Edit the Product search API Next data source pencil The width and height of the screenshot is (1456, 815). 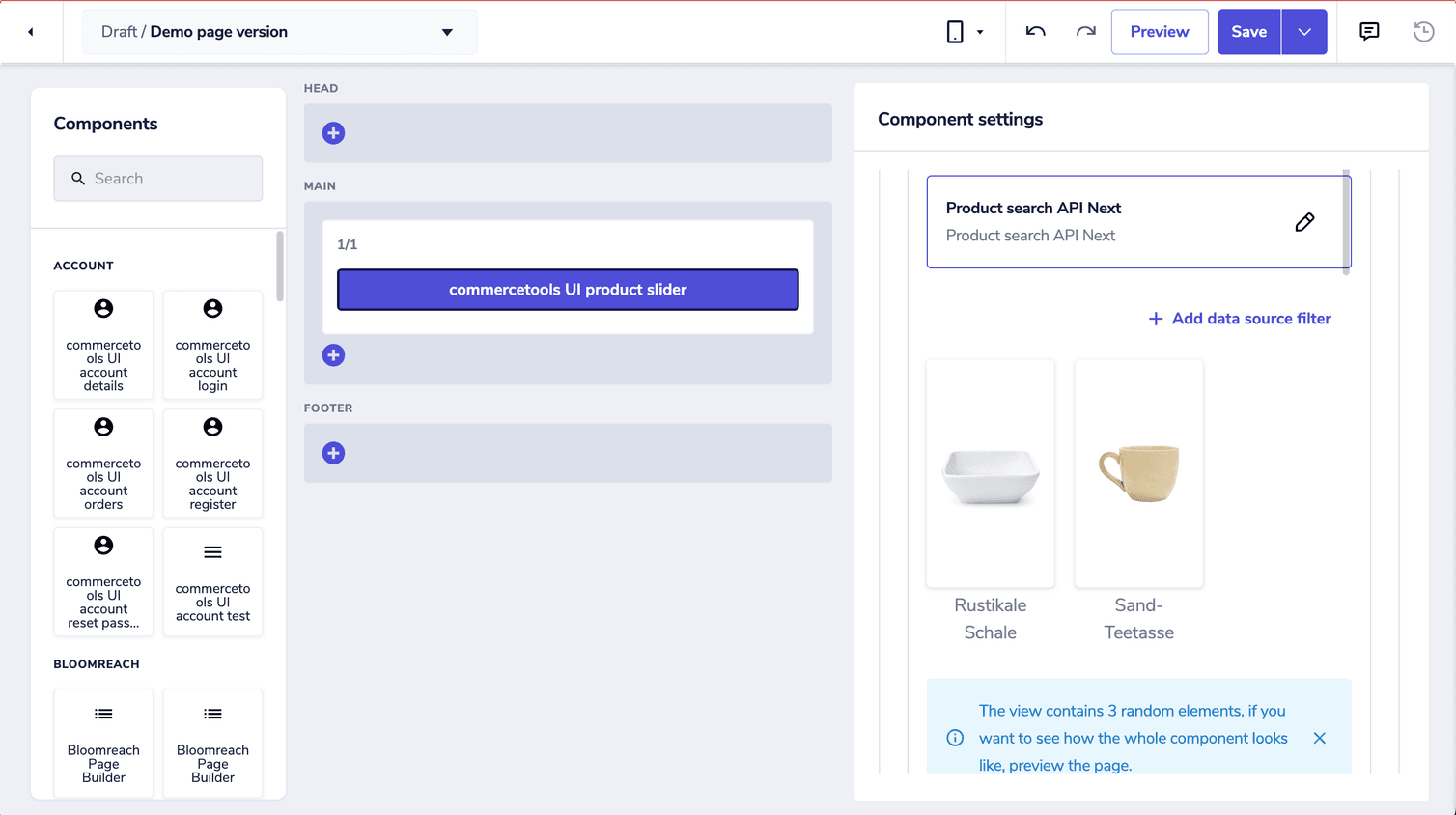click(x=1304, y=221)
